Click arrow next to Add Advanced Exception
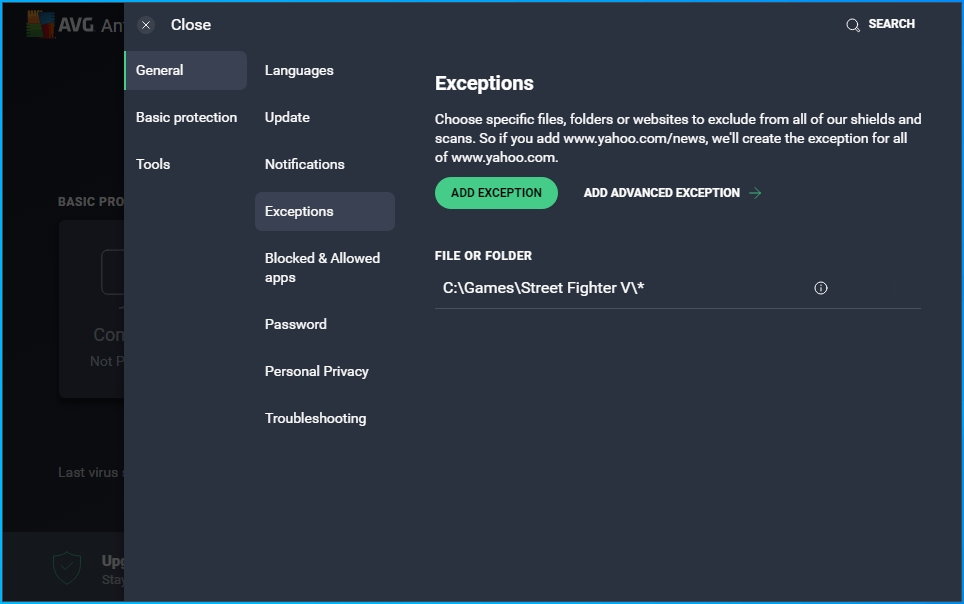 point(755,193)
